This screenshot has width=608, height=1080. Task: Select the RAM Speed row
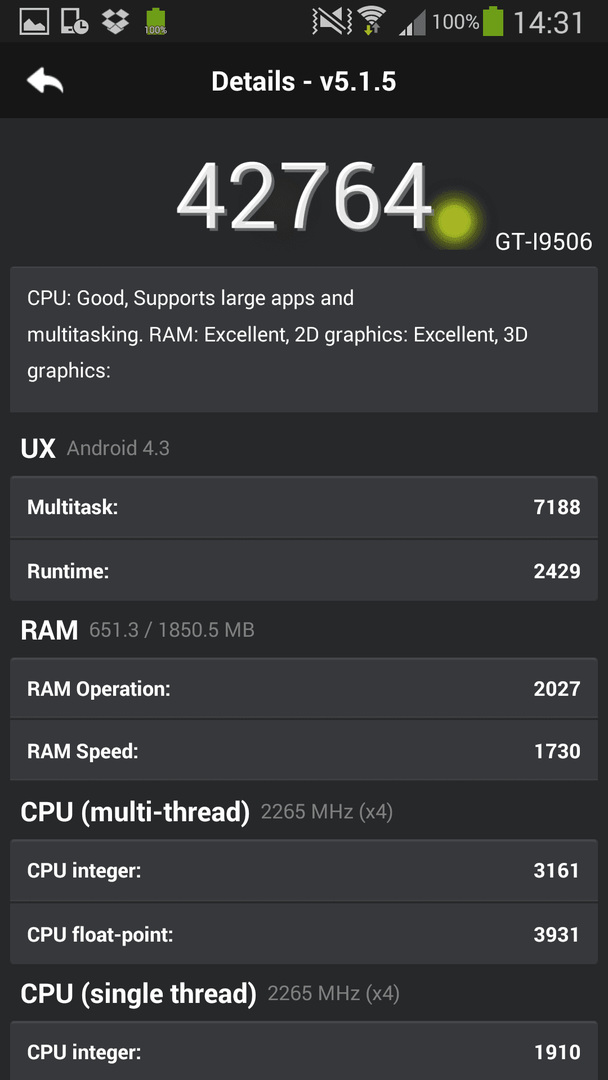304,751
